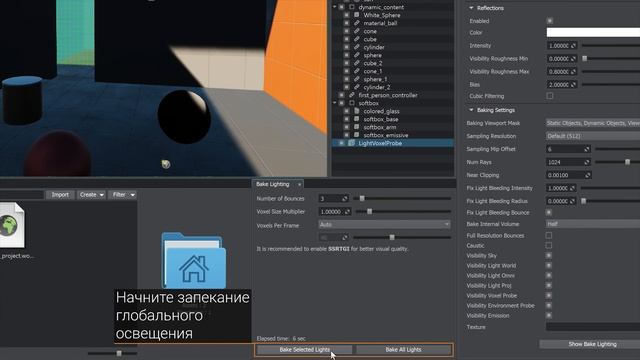This screenshot has height=360, width=640.
Task: Click the Texture input field
Action: [593, 327]
